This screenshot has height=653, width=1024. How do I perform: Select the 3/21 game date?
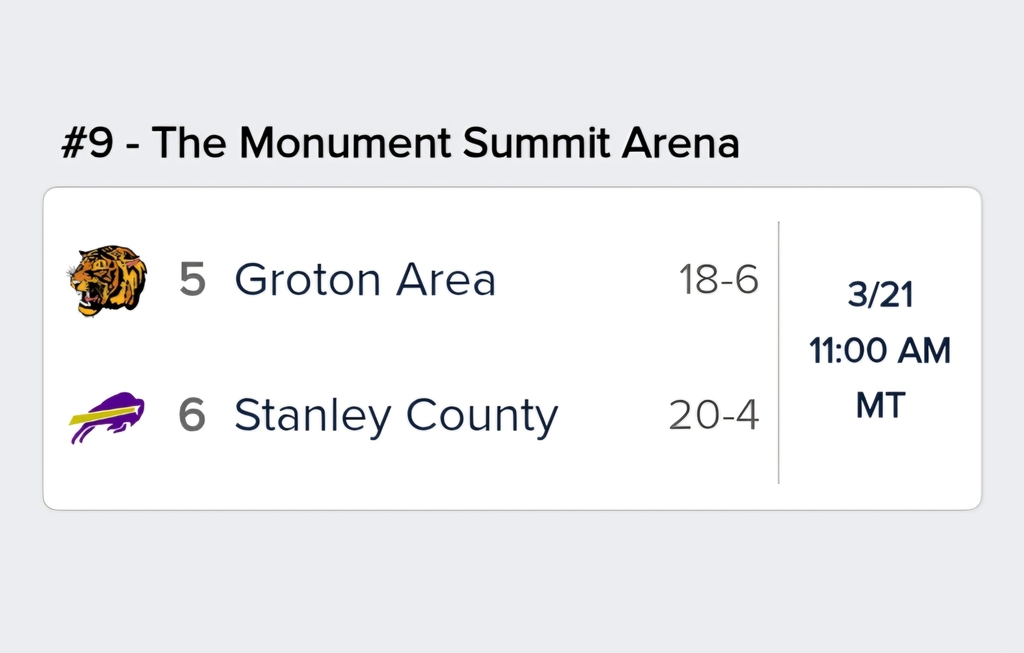[x=879, y=293]
